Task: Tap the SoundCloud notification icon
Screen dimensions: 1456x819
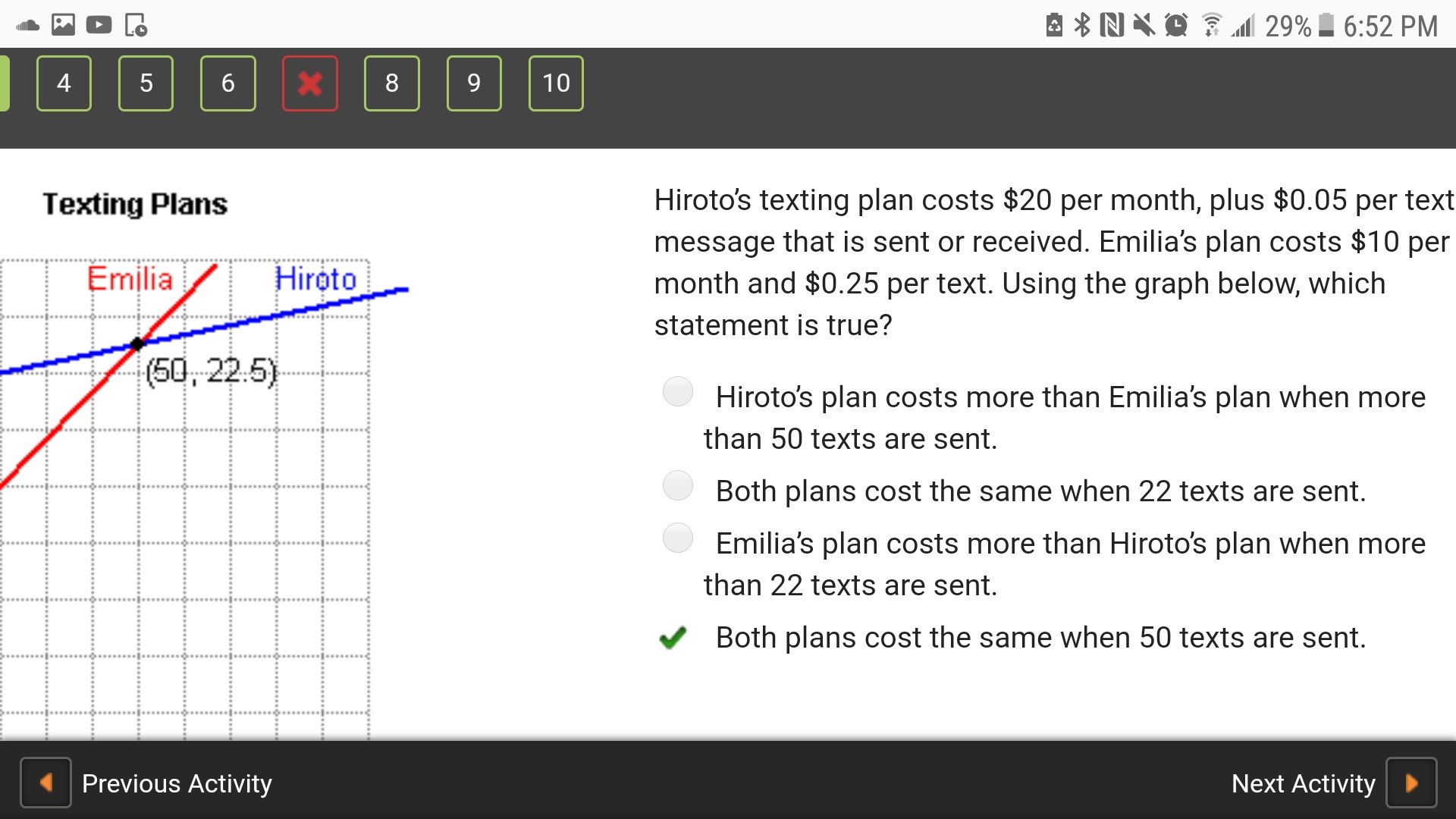Action: coord(27,26)
